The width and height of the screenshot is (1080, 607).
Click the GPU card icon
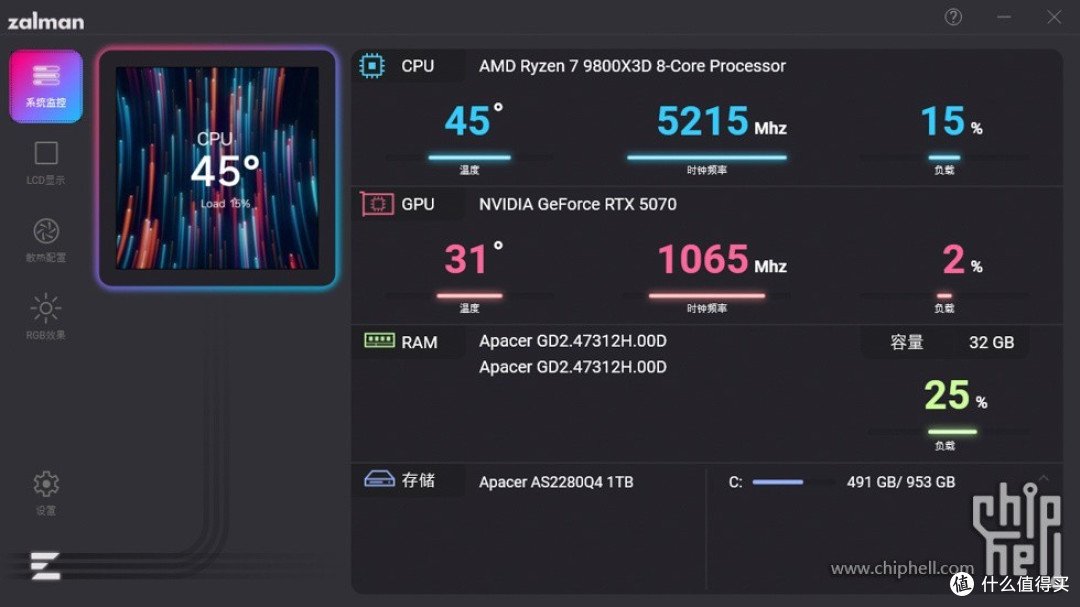point(377,204)
